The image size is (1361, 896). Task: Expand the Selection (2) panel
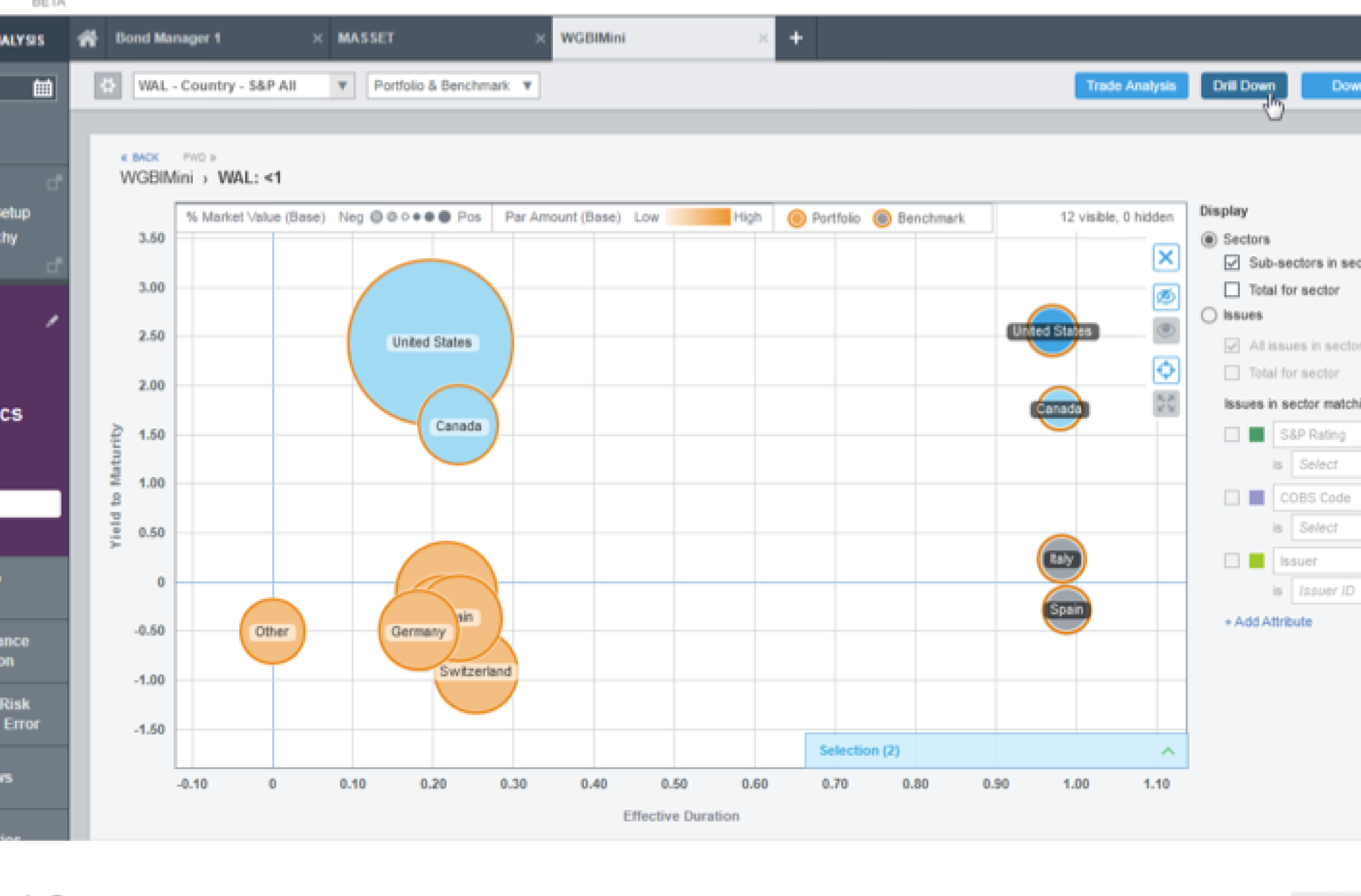[x=1168, y=751]
